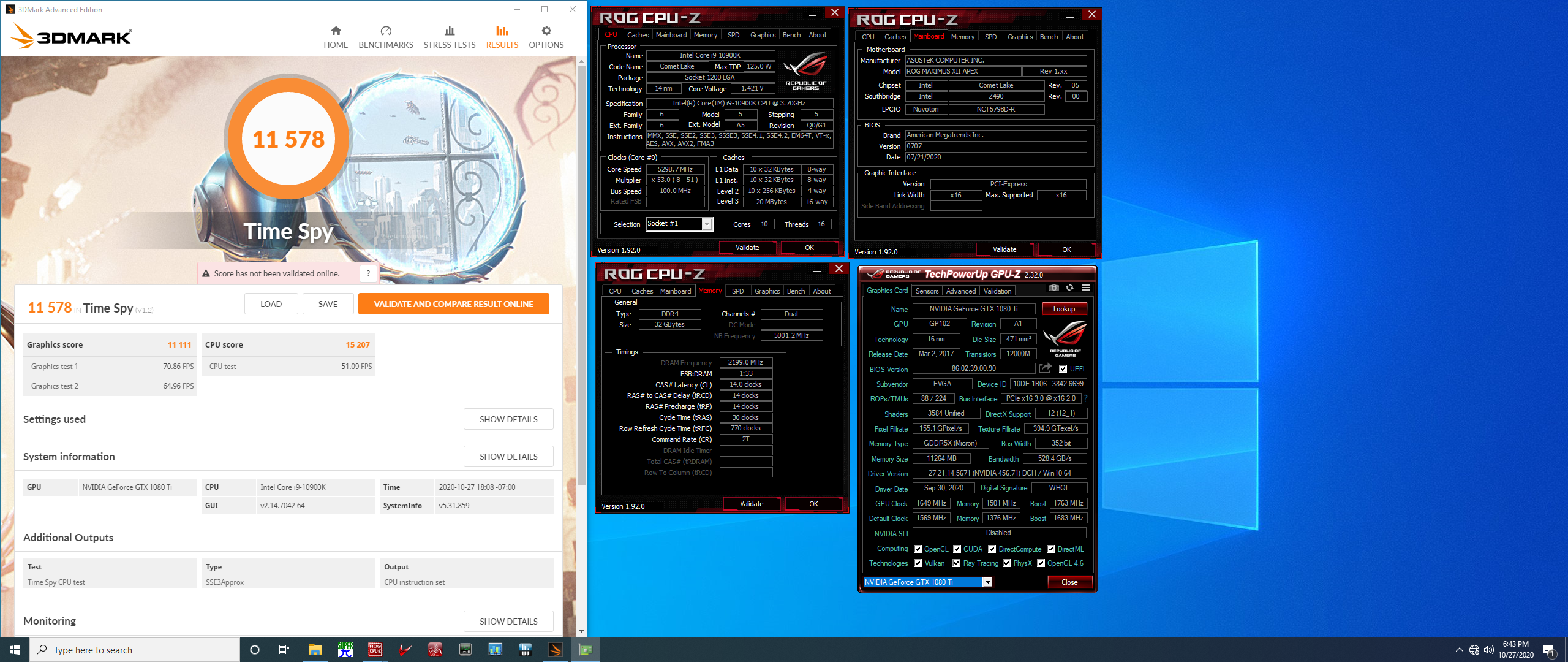Toggle the UEFI checkbox in GPU-Z
Screen dimensions: 1568x662
point(1063,369)
